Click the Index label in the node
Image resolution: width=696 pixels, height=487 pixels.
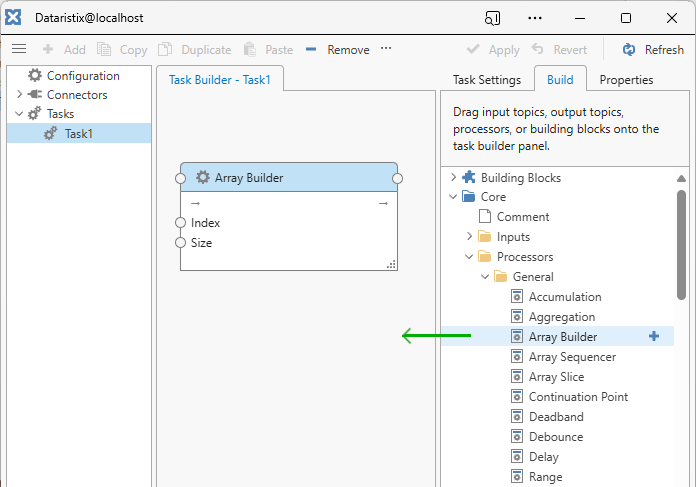[x=205, y=223]
